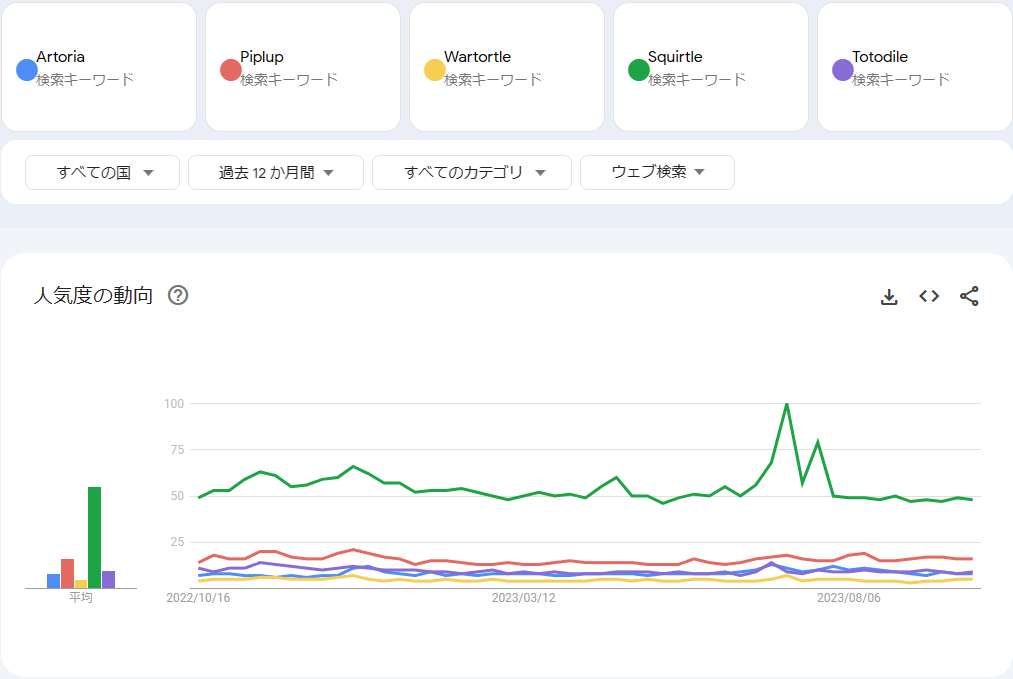Click the blue Artoria color dot
The image size is (1013, 679).
(x=27, y=70)
